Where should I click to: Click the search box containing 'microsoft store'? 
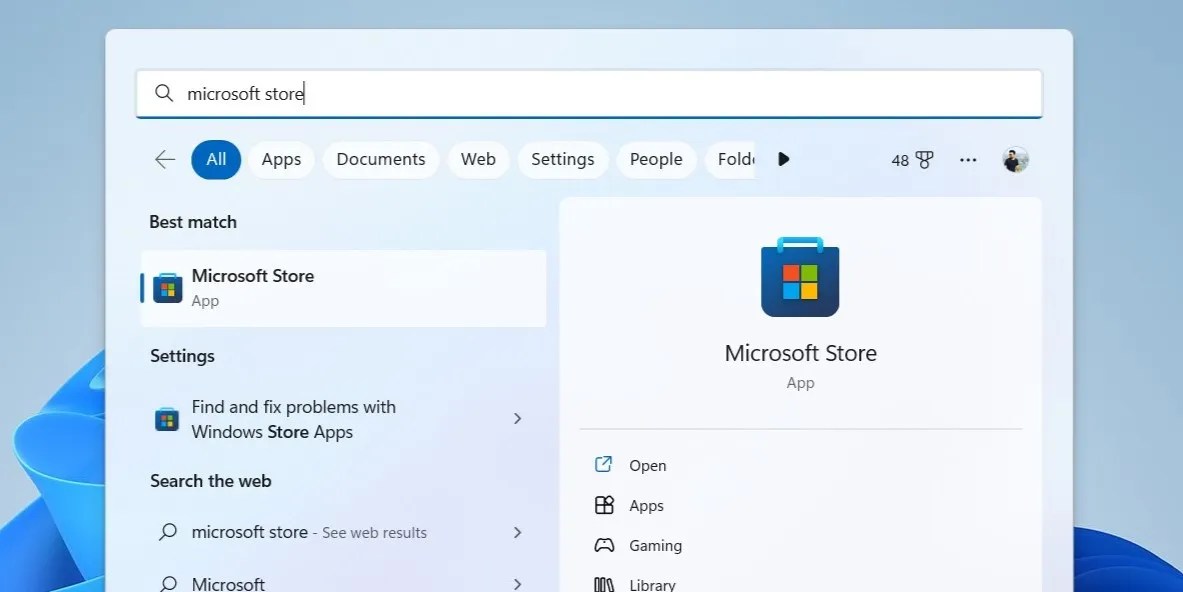pos(588,94)
